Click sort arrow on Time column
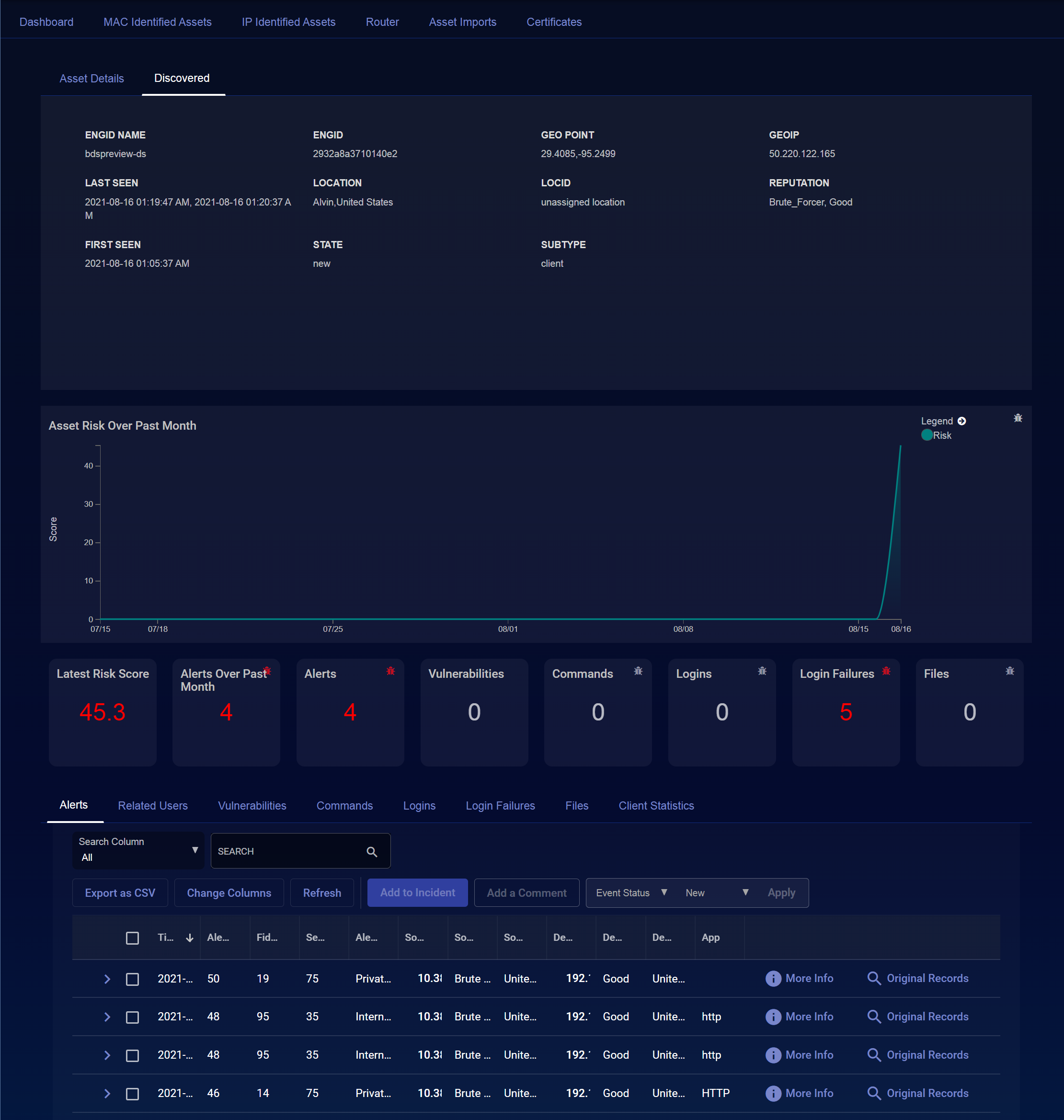 [x=189, y=938]
